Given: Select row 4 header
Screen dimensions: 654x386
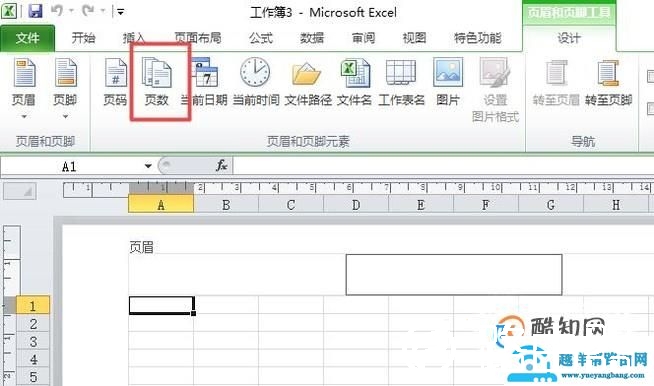Looking at the screenshot, I should [33, 359].
